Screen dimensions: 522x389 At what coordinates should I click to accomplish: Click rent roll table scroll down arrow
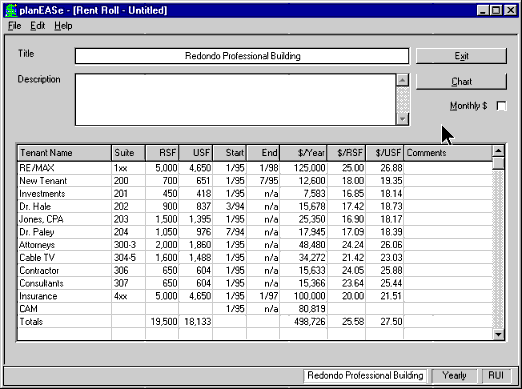click(x=498, y=334)
